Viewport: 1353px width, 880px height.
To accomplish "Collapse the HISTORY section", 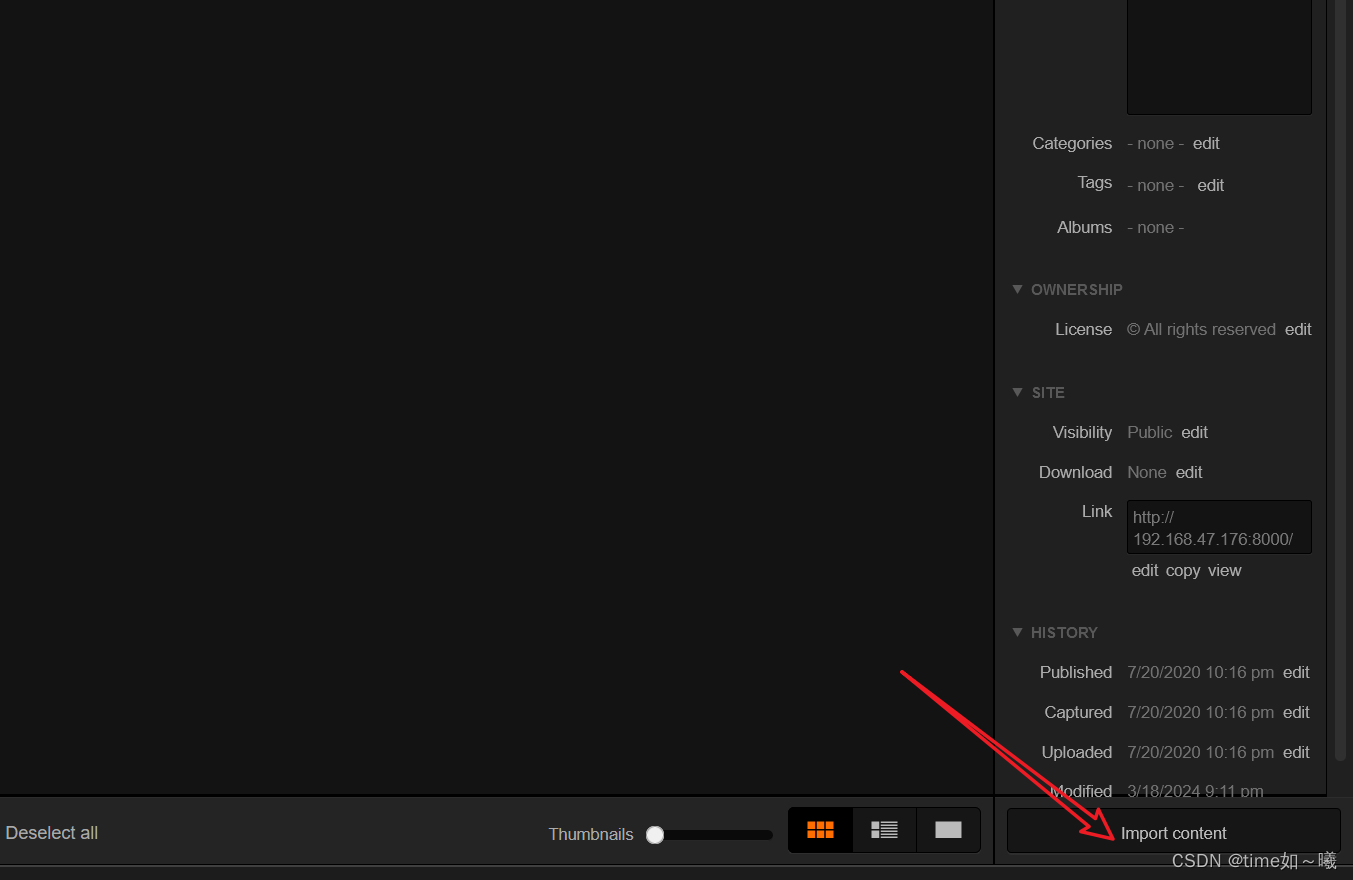I will tap(1018, 632).
